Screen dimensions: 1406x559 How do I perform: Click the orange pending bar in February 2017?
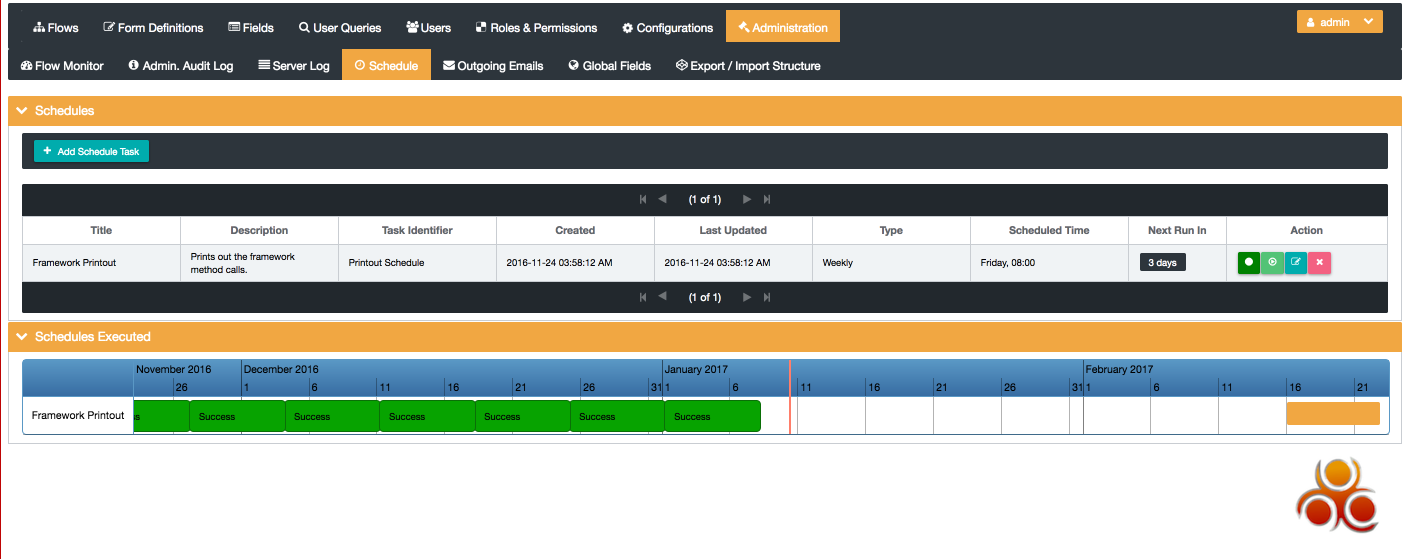(1333, 413)
